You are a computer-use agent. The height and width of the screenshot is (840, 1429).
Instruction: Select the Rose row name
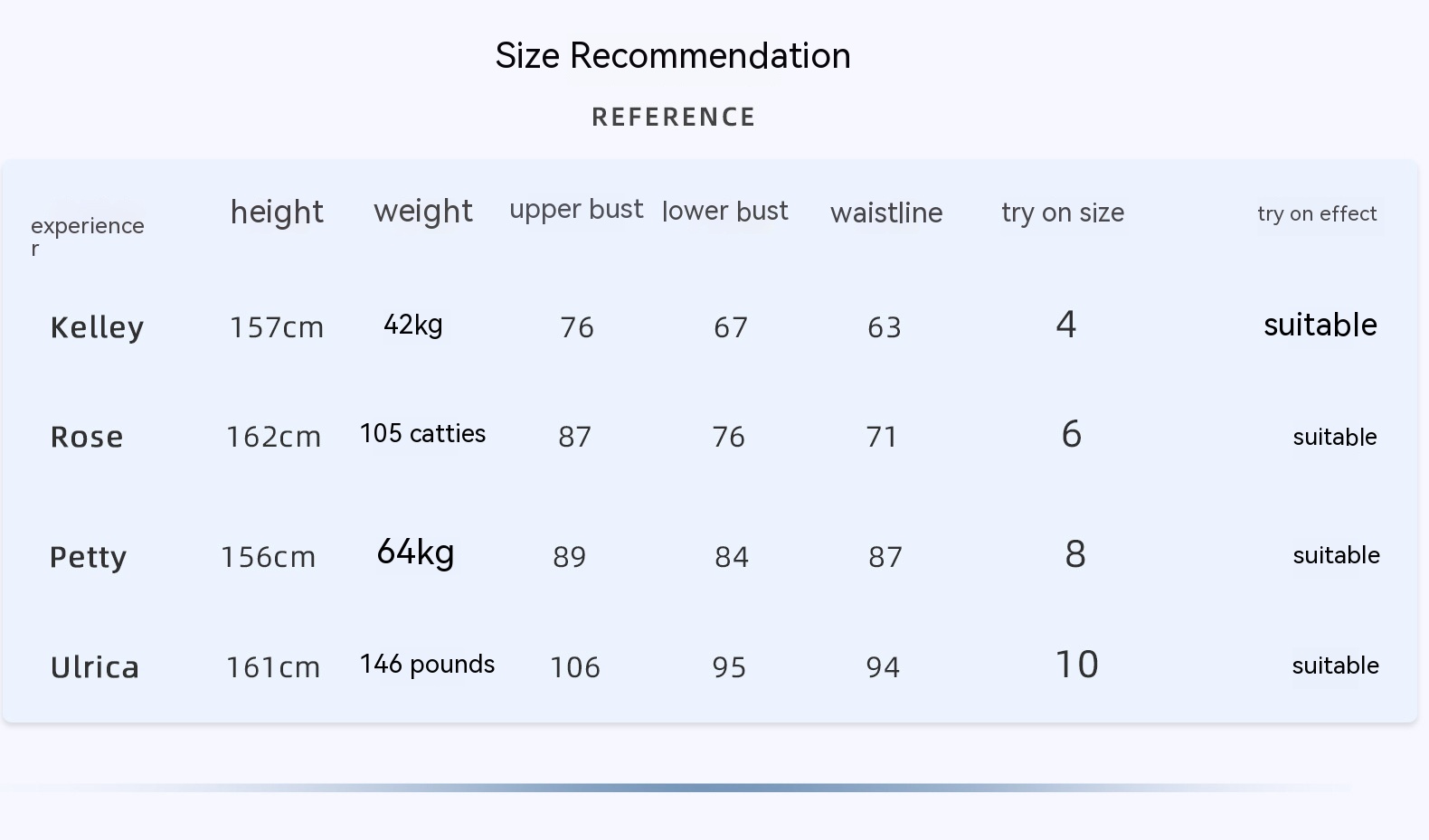point(87,438)
